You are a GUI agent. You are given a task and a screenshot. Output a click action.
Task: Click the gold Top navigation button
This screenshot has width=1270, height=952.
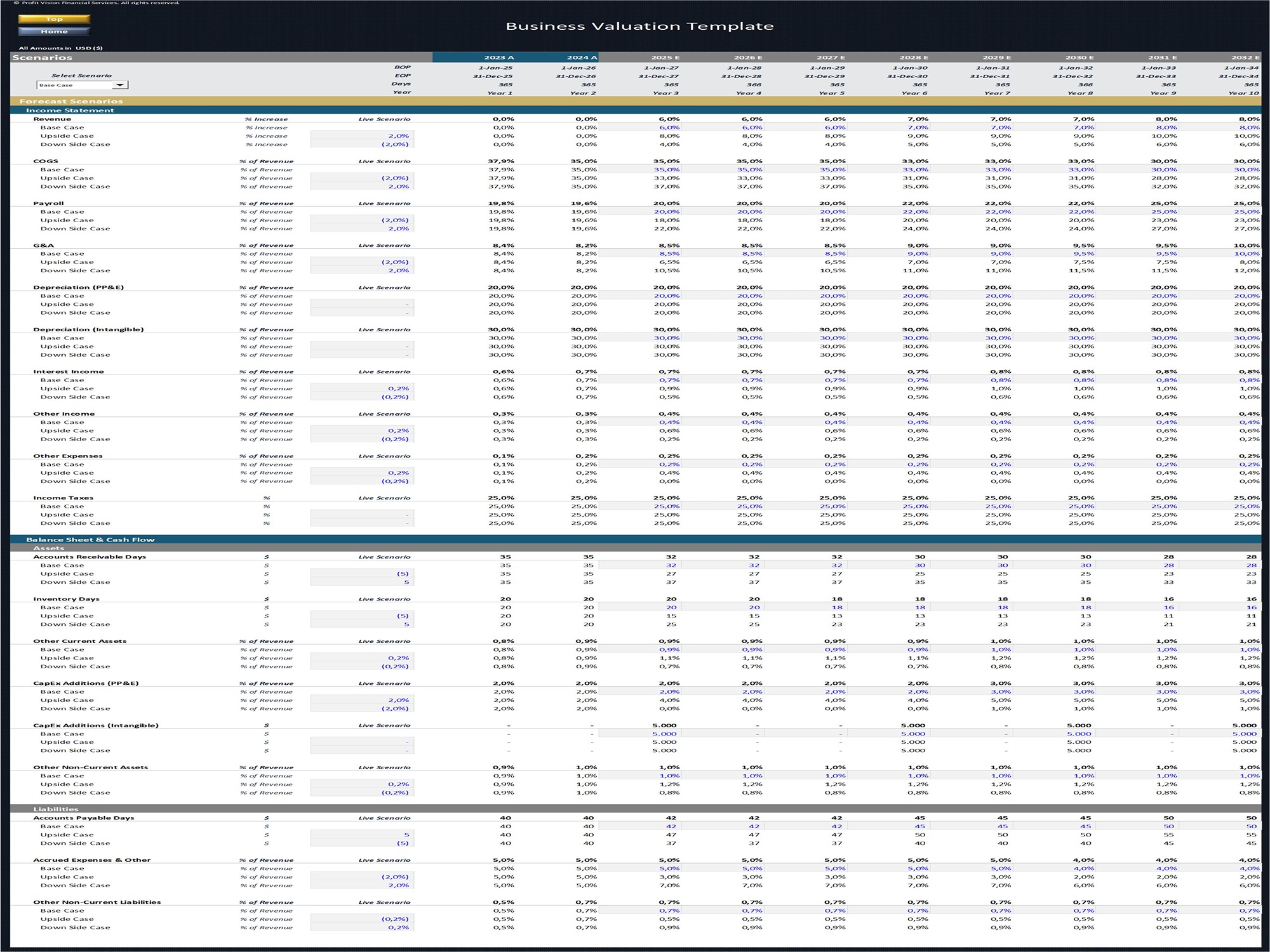54,19
